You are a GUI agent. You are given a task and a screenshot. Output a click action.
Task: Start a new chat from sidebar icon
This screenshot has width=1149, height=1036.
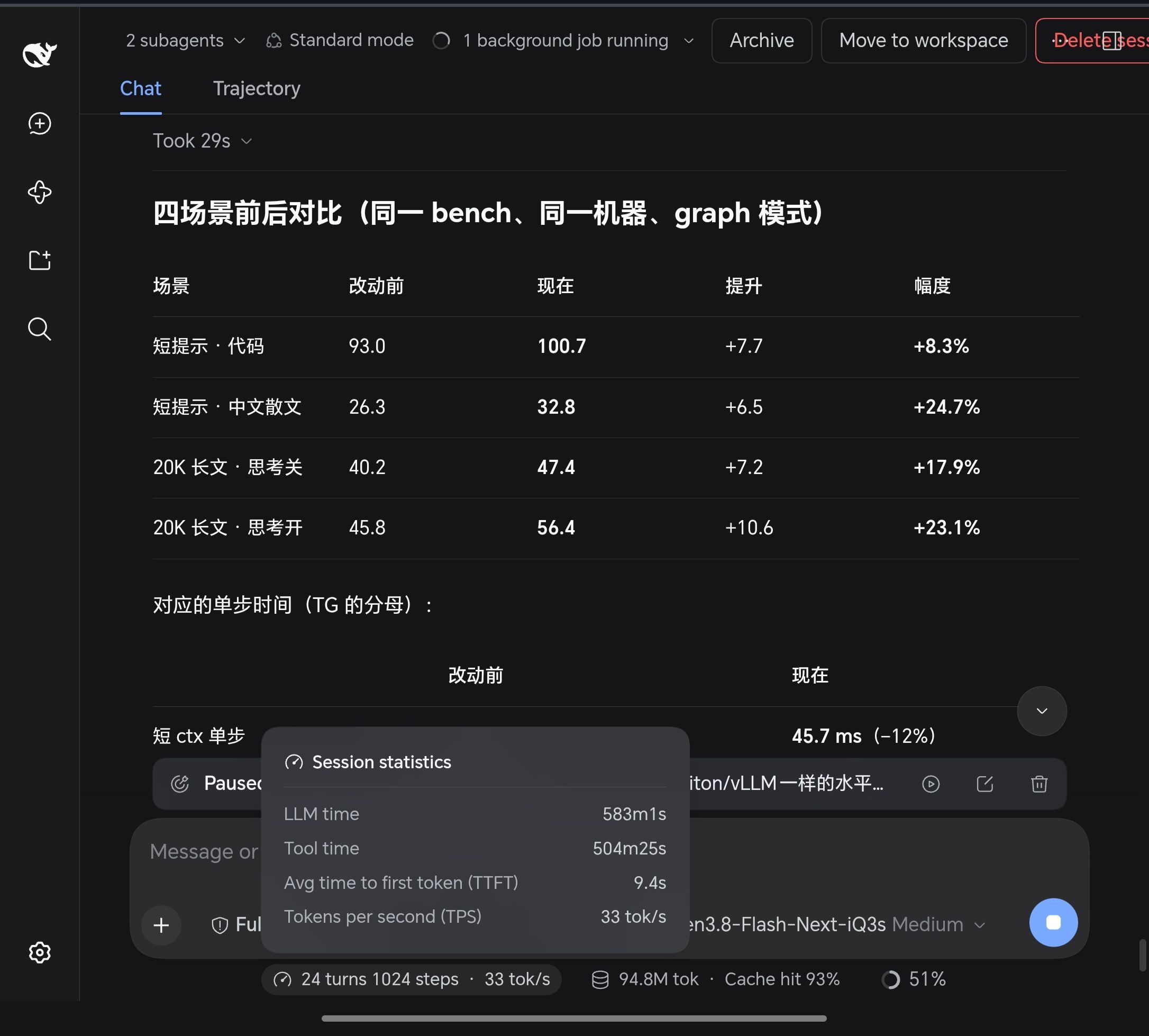pos(39,123)
